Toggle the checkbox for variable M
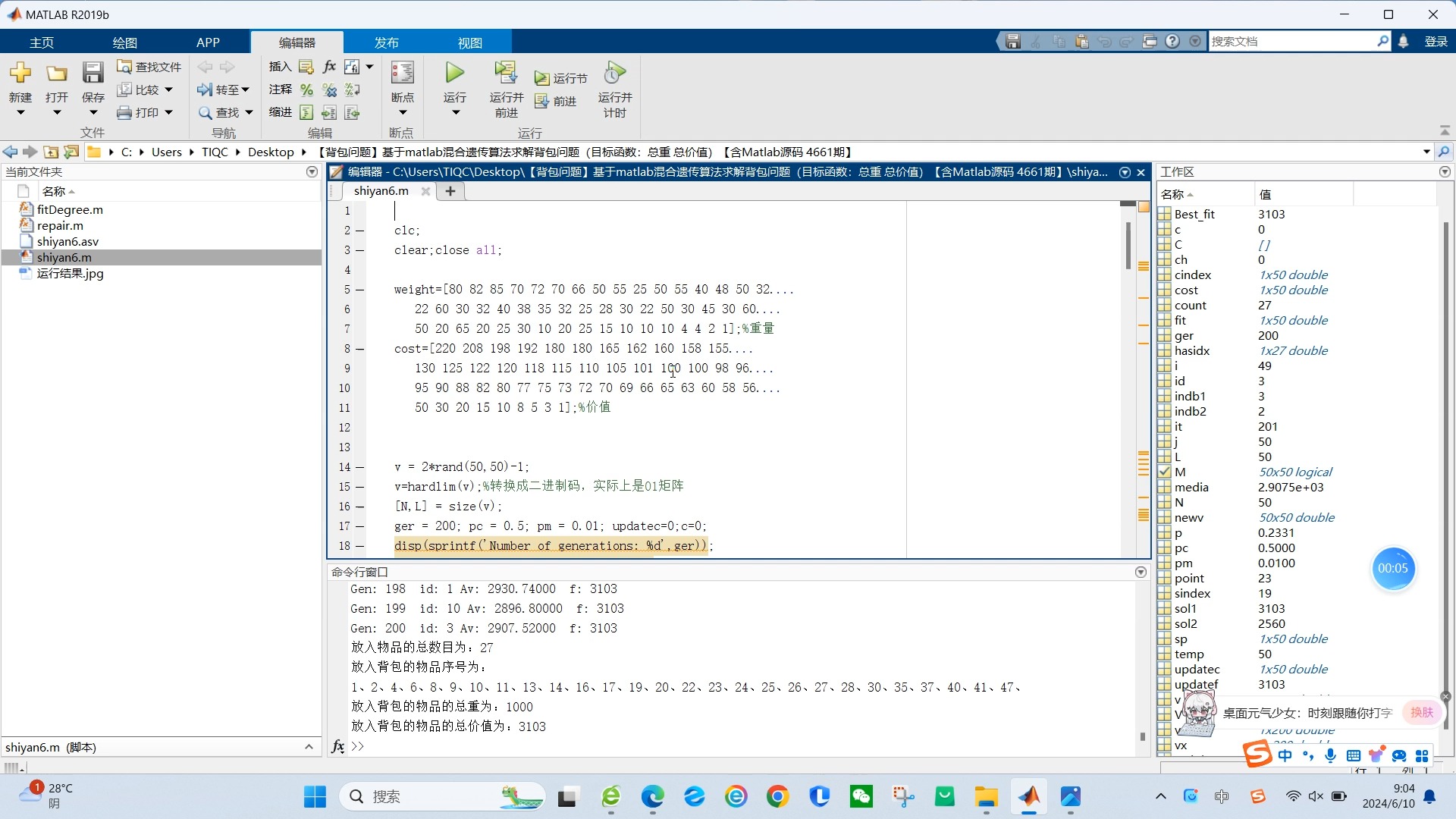Image resolution: width=1456 pixels, height=819 pixels. (1165, 472)
